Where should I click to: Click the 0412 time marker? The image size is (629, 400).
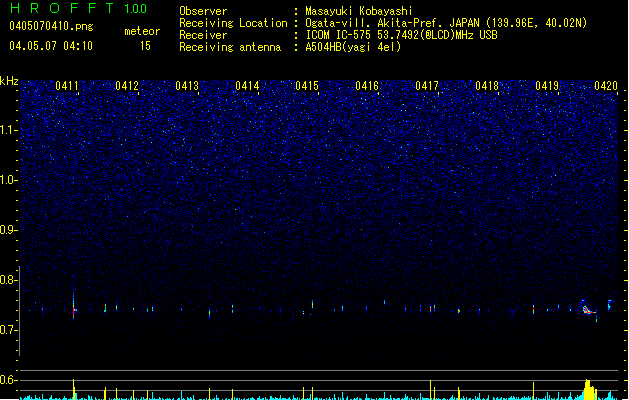tap(127, 86)
